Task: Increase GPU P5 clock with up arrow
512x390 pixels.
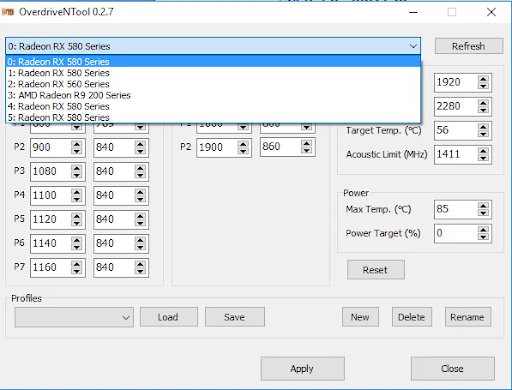Action: (x=77, y=216)
